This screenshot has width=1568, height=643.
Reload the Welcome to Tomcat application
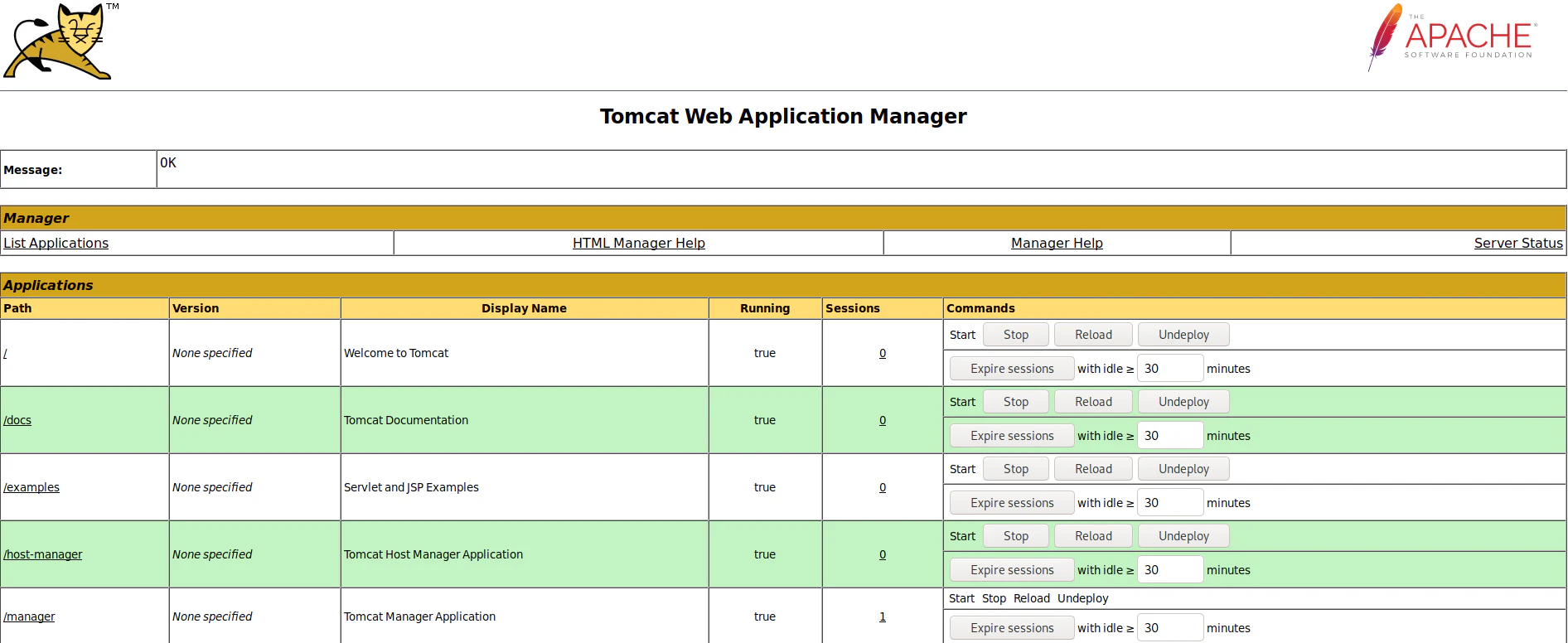click(x=1093, y=335)
